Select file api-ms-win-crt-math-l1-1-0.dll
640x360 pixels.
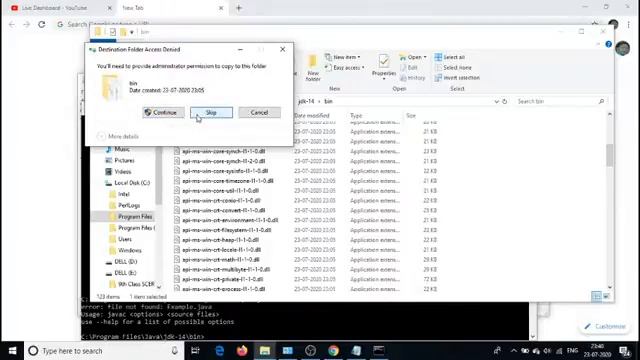tap(217, 260)
